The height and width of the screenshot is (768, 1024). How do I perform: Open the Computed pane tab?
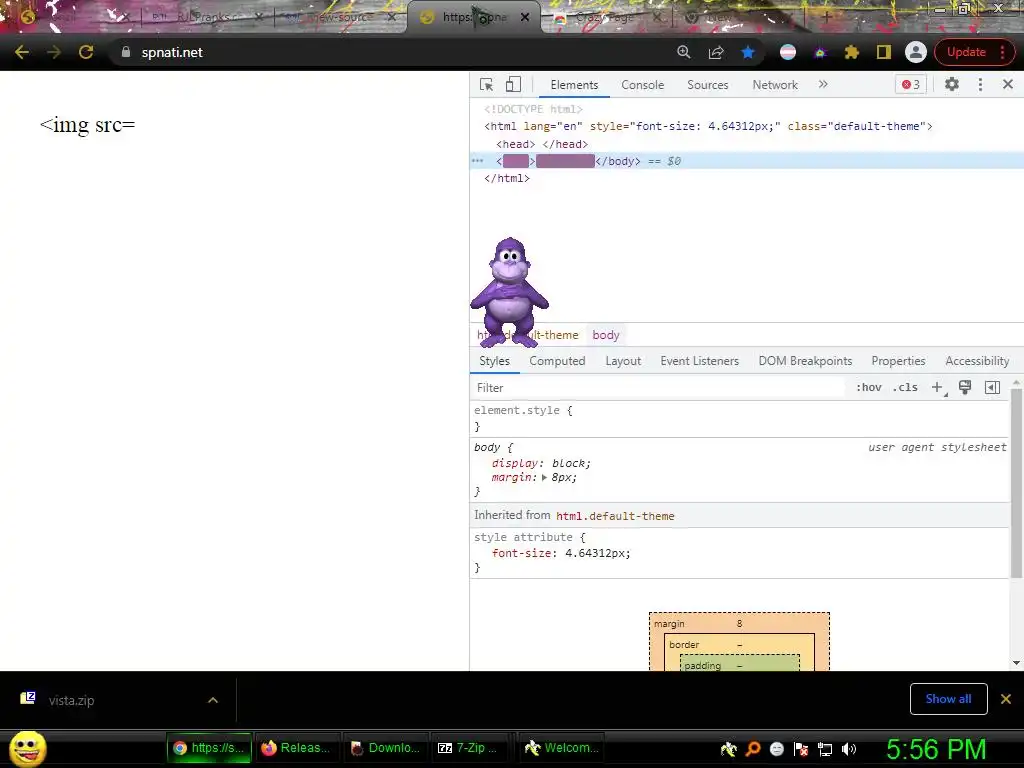(x=557, y=361)
